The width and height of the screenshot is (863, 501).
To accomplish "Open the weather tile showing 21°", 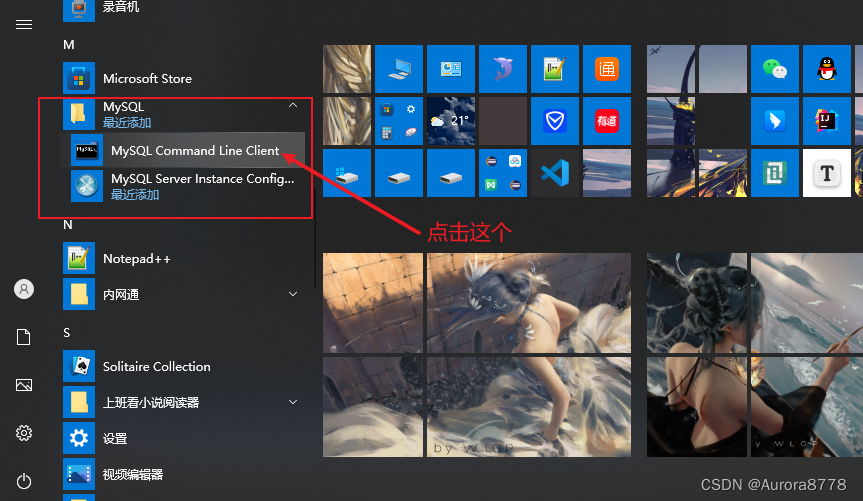I will click(451, 121).
